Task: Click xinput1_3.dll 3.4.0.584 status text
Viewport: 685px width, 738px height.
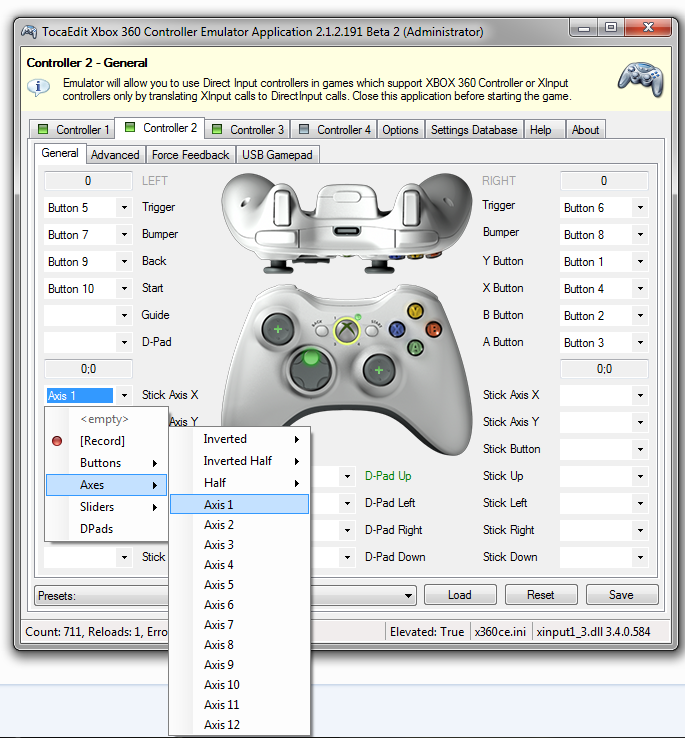Action: [594, 632]
